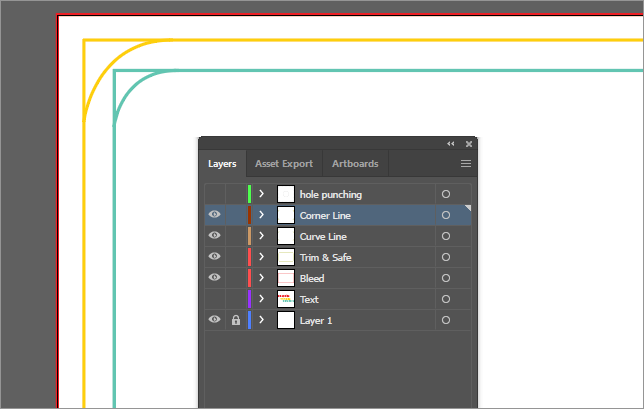Switch to the Asset Export tab
The height and width of the screenshot is (409, 644).
pyautogui.click(x=284, y=164)
